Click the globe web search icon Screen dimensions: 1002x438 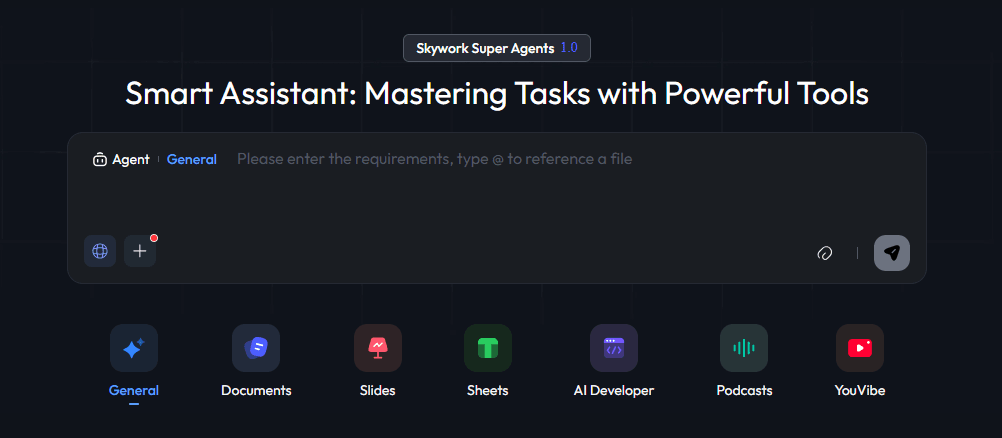coord(100,251)
